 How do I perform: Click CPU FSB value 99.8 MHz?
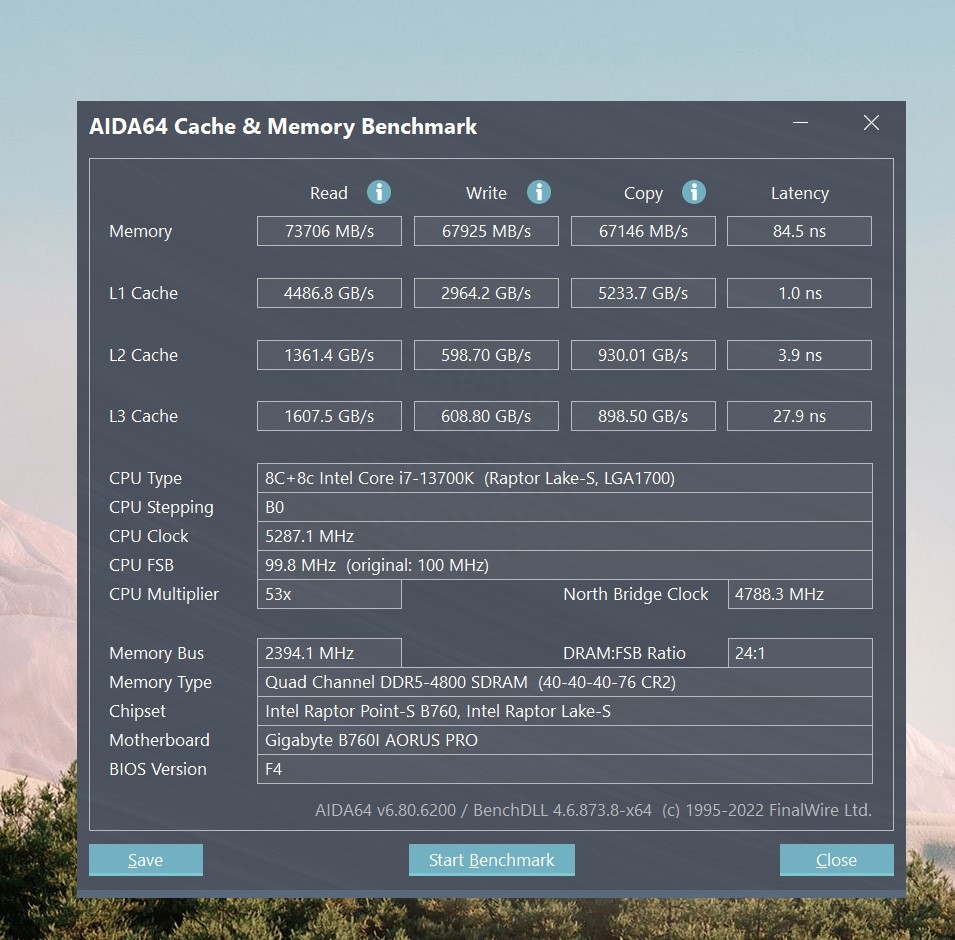[565, 565]
